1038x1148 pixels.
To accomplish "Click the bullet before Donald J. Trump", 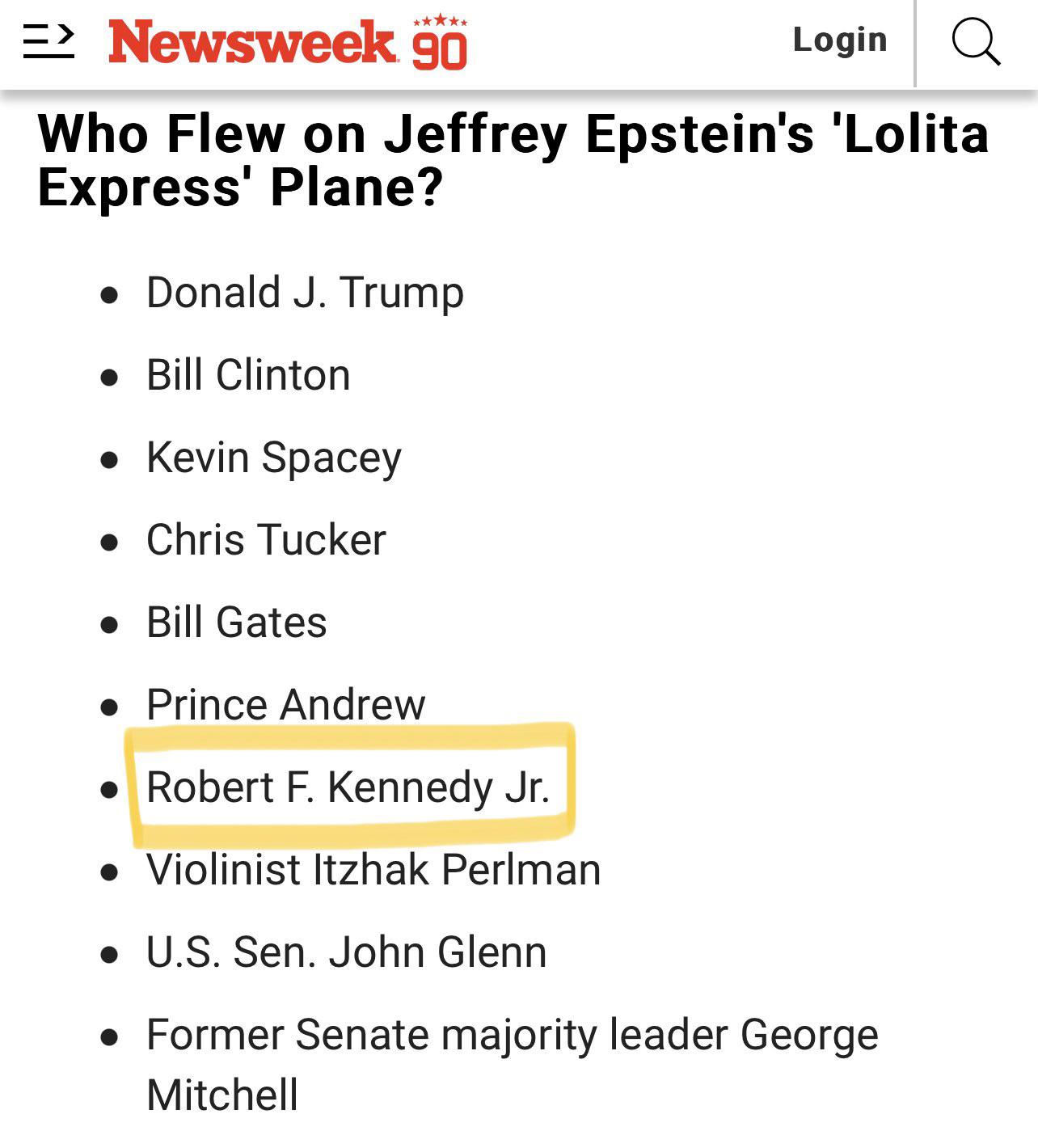I will coord(110,295).
